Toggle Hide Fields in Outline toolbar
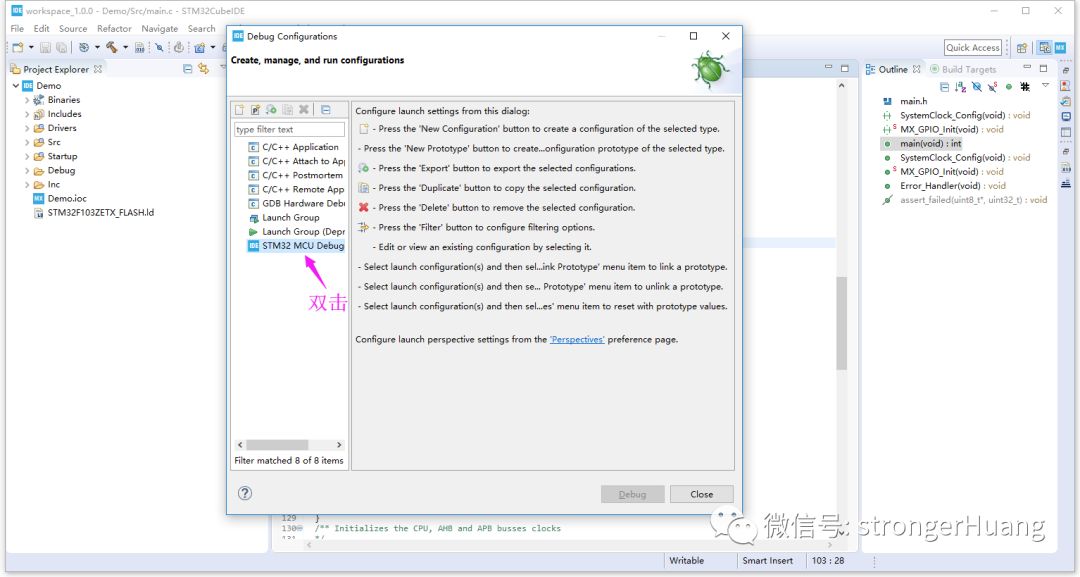 pyautogui.click(x=977, y=87)
